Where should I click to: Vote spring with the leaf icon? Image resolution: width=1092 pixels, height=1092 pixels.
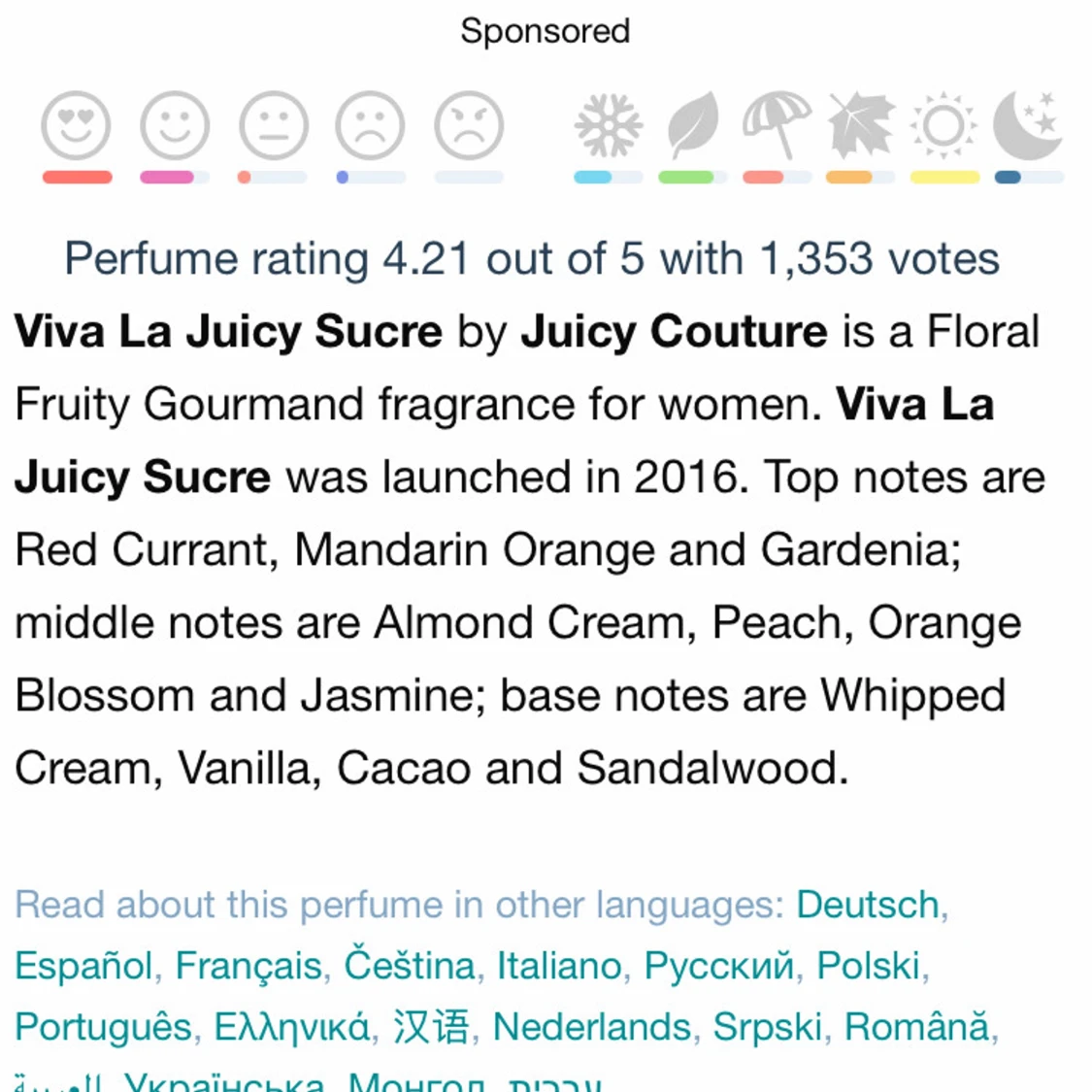pos(692,126)
